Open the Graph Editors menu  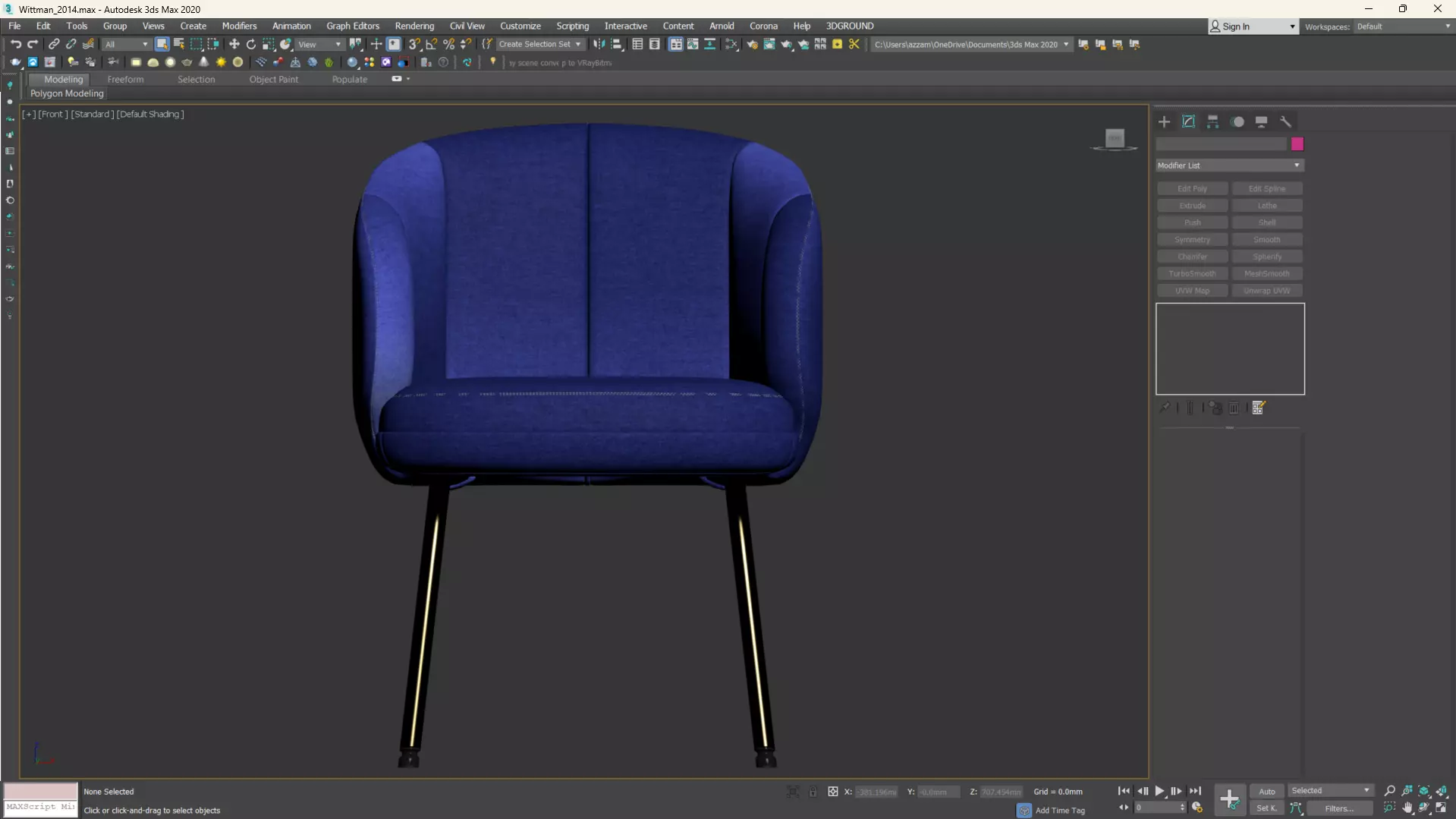point(353,26)
